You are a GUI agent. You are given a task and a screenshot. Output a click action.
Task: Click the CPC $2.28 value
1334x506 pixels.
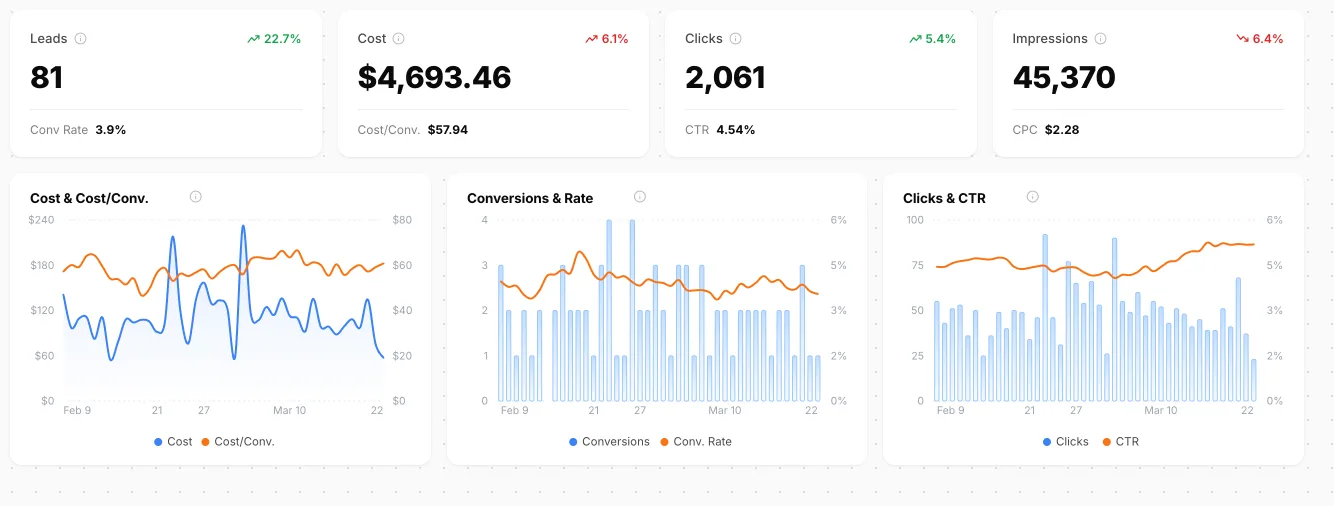1062,130
